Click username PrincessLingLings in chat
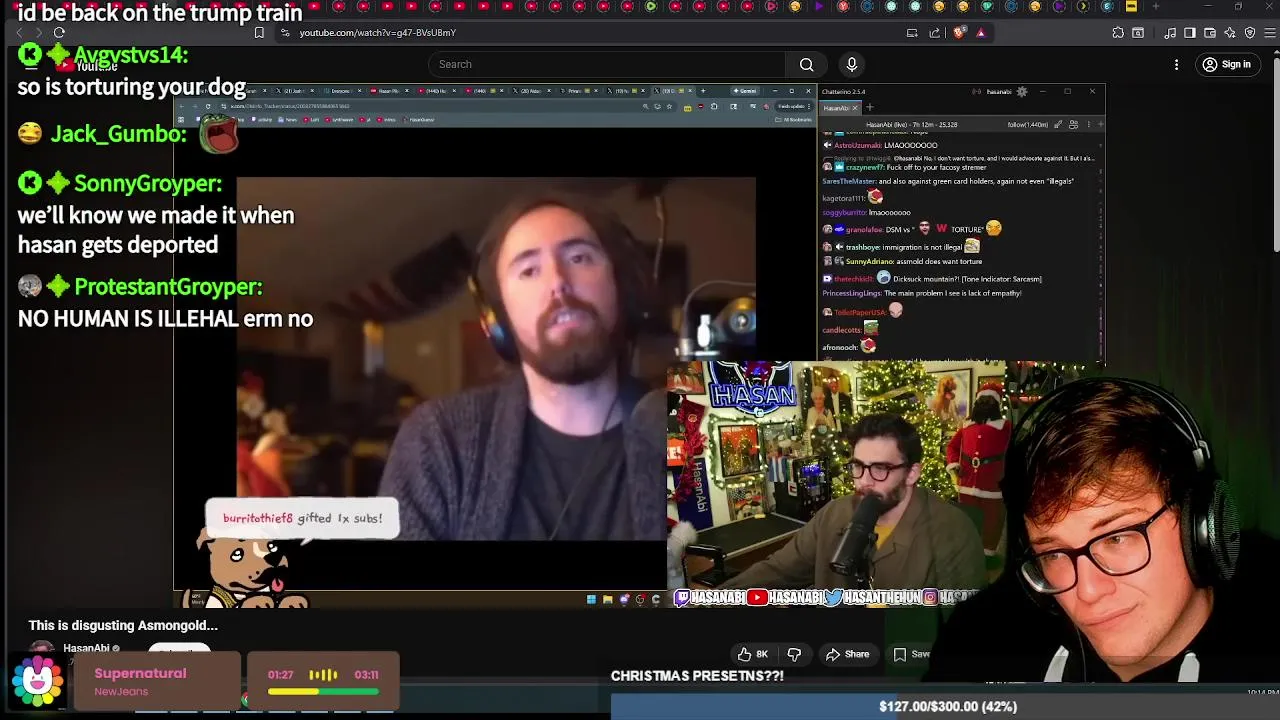This screenshot has width=1280, height=720. [852, 293]
